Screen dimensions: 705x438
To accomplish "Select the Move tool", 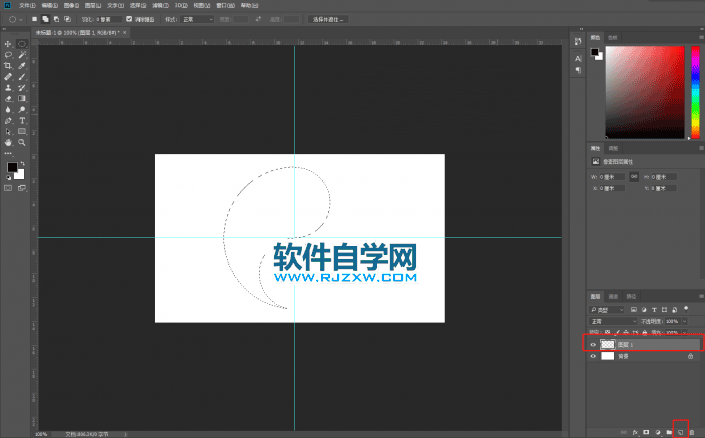I will 8,44.
